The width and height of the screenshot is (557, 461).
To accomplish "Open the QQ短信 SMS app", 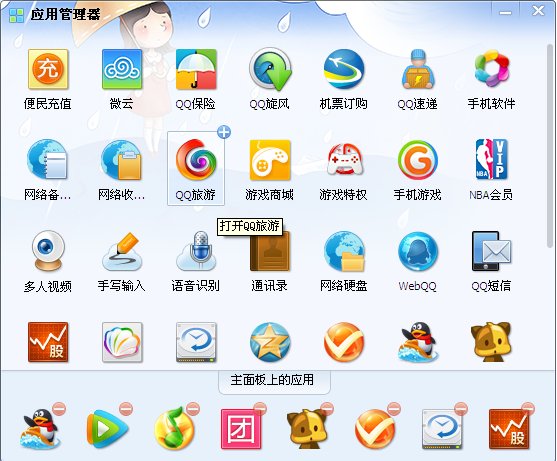I will pos(492,251).
